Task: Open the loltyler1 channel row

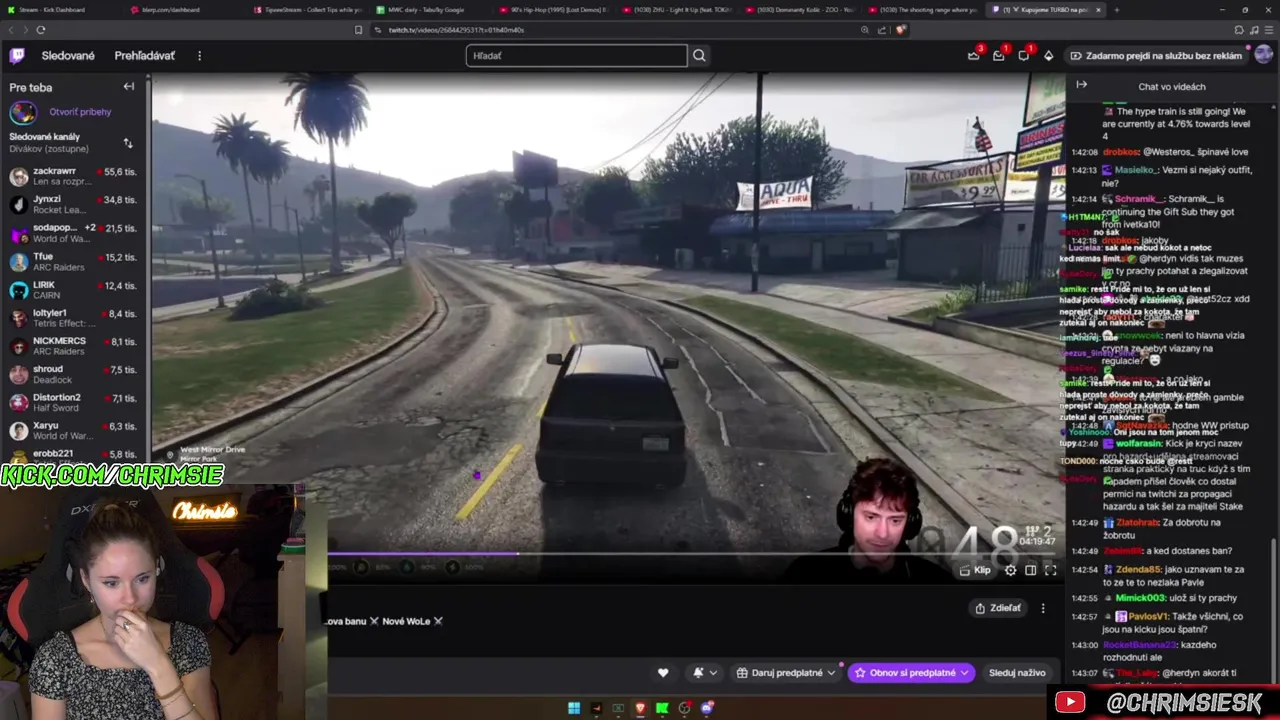Action: (73, 317)
